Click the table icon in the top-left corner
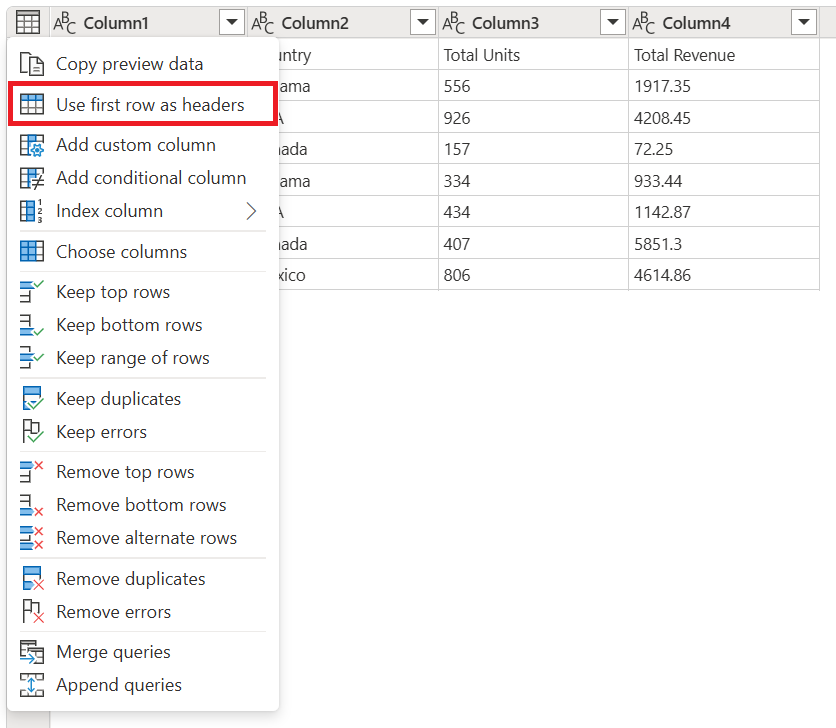Image resolution: width=836 pixels, height=728 pixels. pos(27,22)
